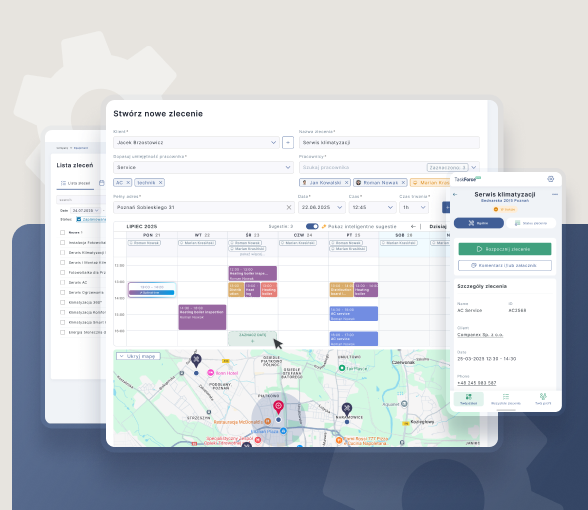Screen dimensions: 588x510
Task: Check the Serwis Klimatyzacji row checkbox
Action: [x=63, y=253]
